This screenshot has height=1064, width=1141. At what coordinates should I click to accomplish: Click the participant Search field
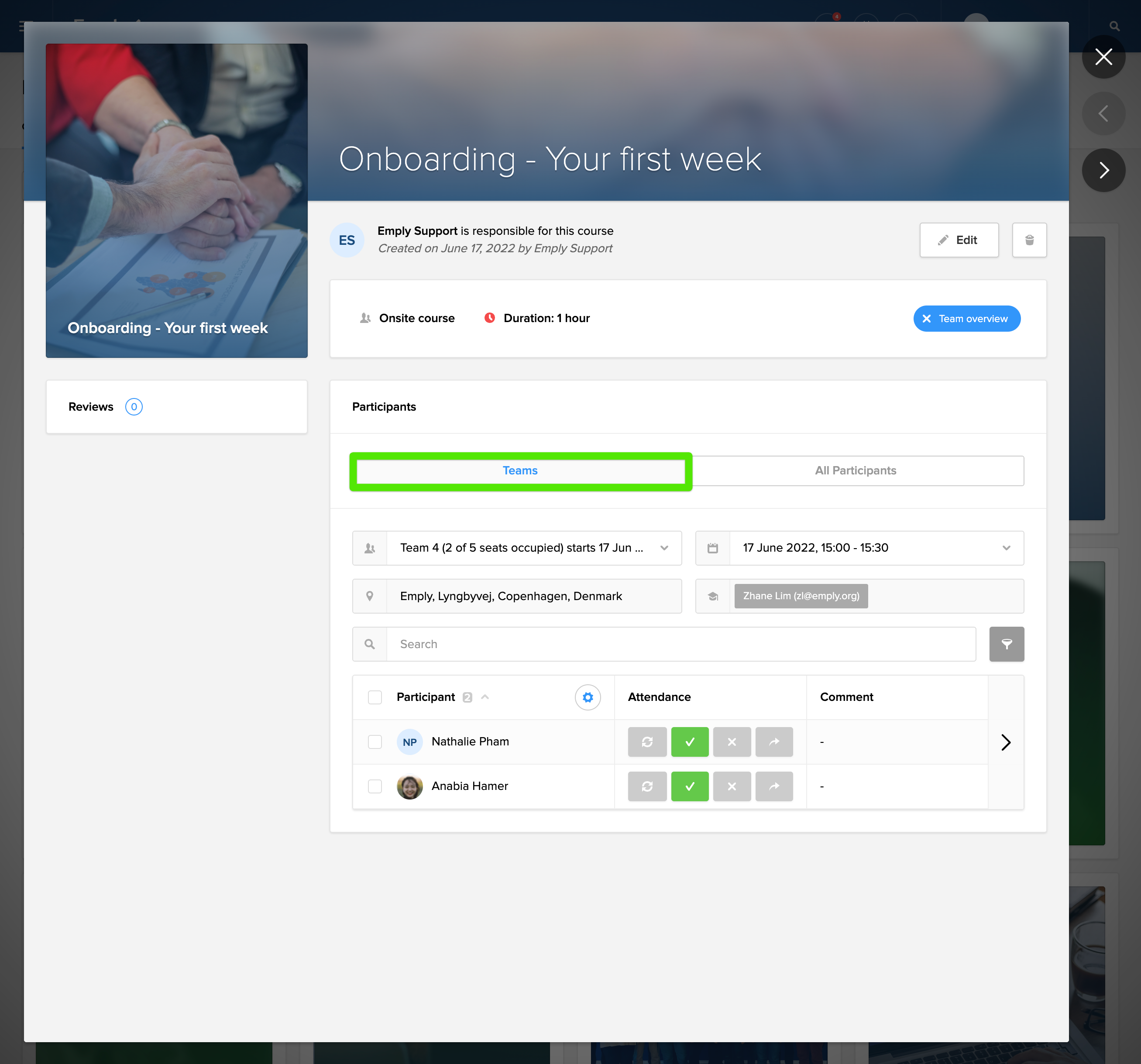point(680,644)
